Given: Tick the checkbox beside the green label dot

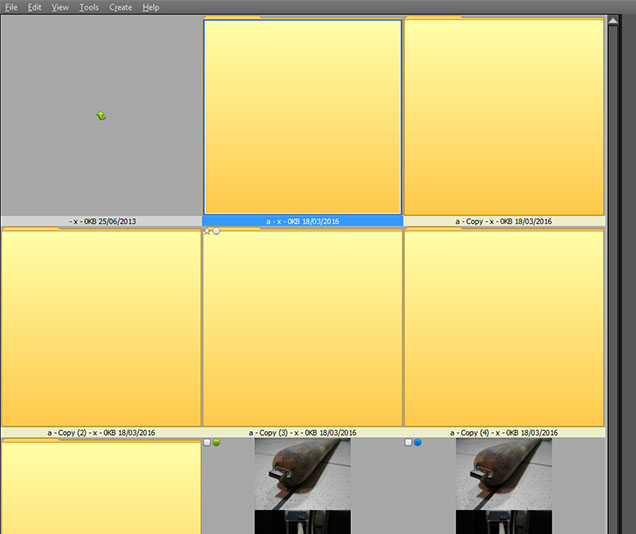Looking at the screenshot, I should [x=207, y=442].
